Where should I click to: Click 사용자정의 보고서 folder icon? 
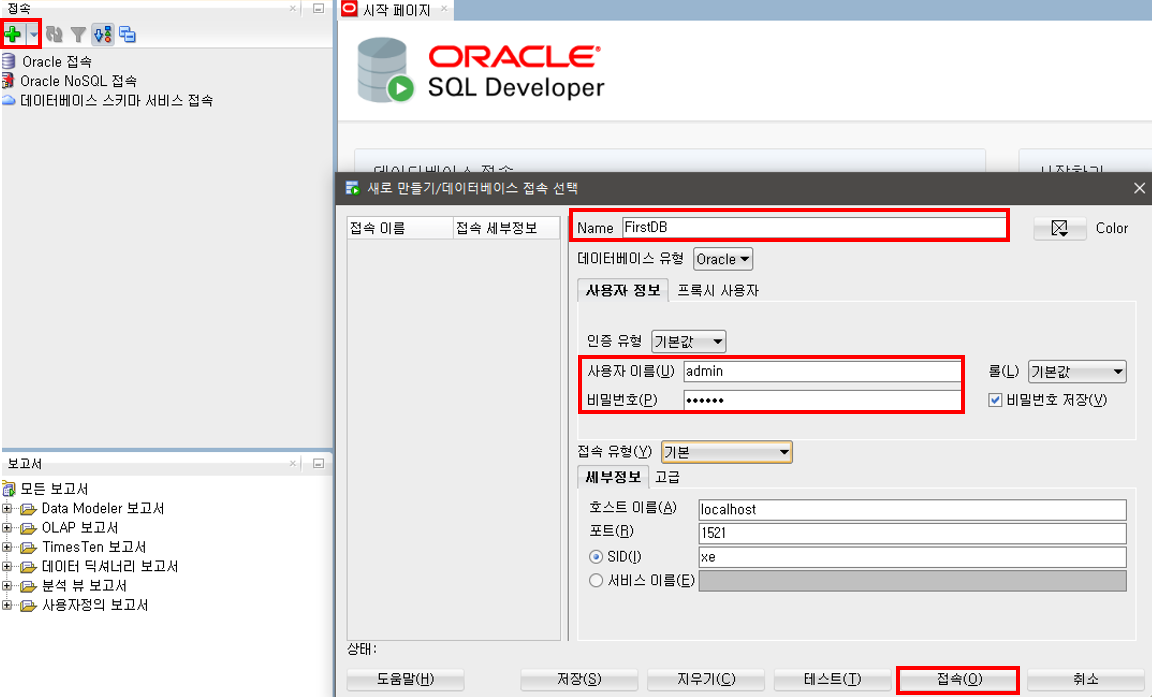pos(29,605)
